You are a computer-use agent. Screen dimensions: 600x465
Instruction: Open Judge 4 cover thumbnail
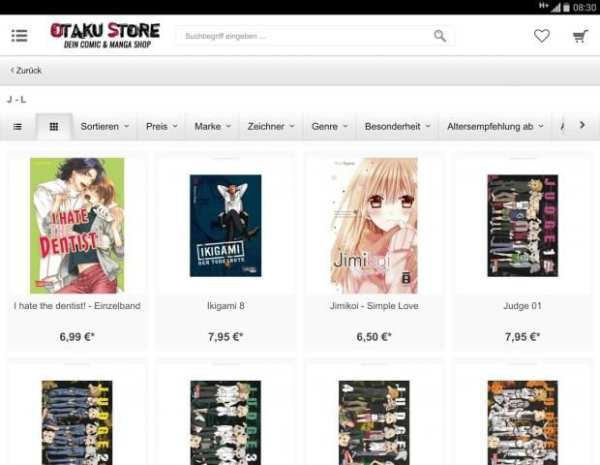[374, 423]
